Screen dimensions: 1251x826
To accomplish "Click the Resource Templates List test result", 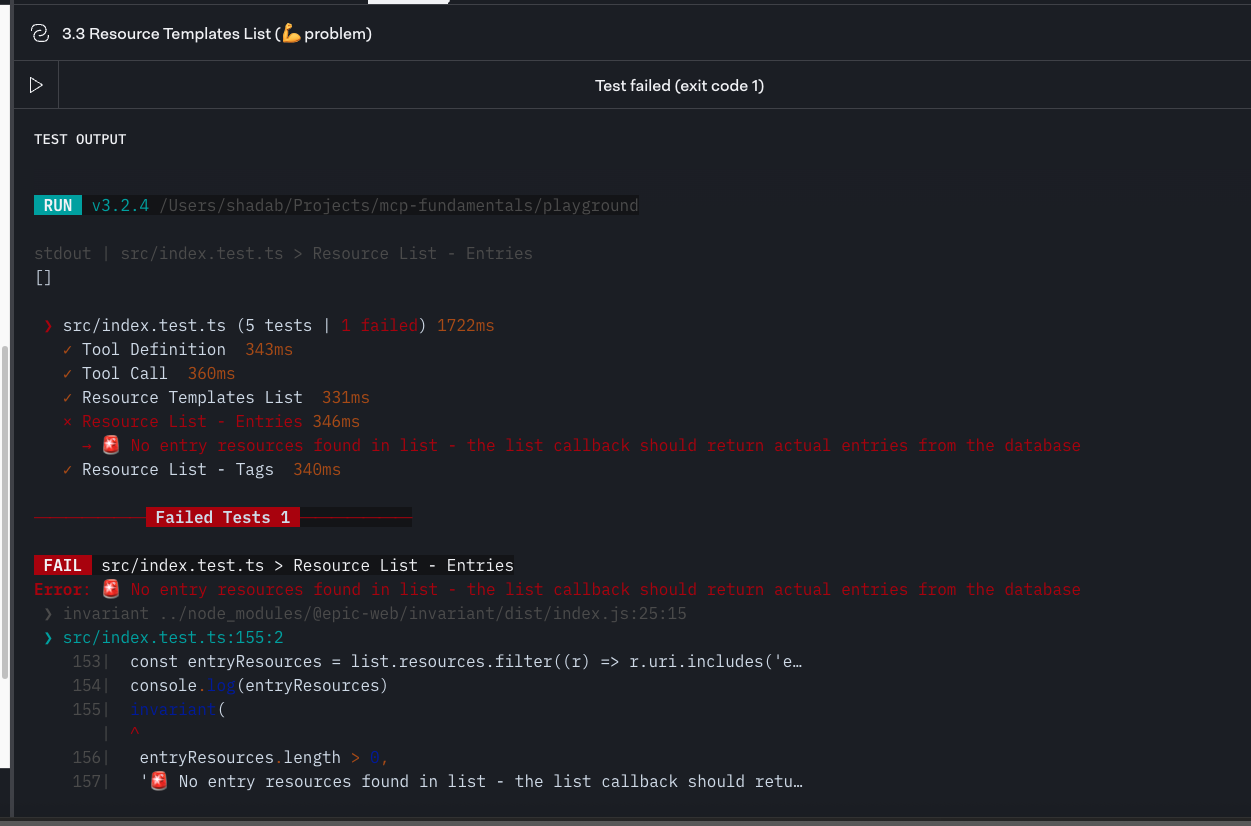I will coord(192,397).
